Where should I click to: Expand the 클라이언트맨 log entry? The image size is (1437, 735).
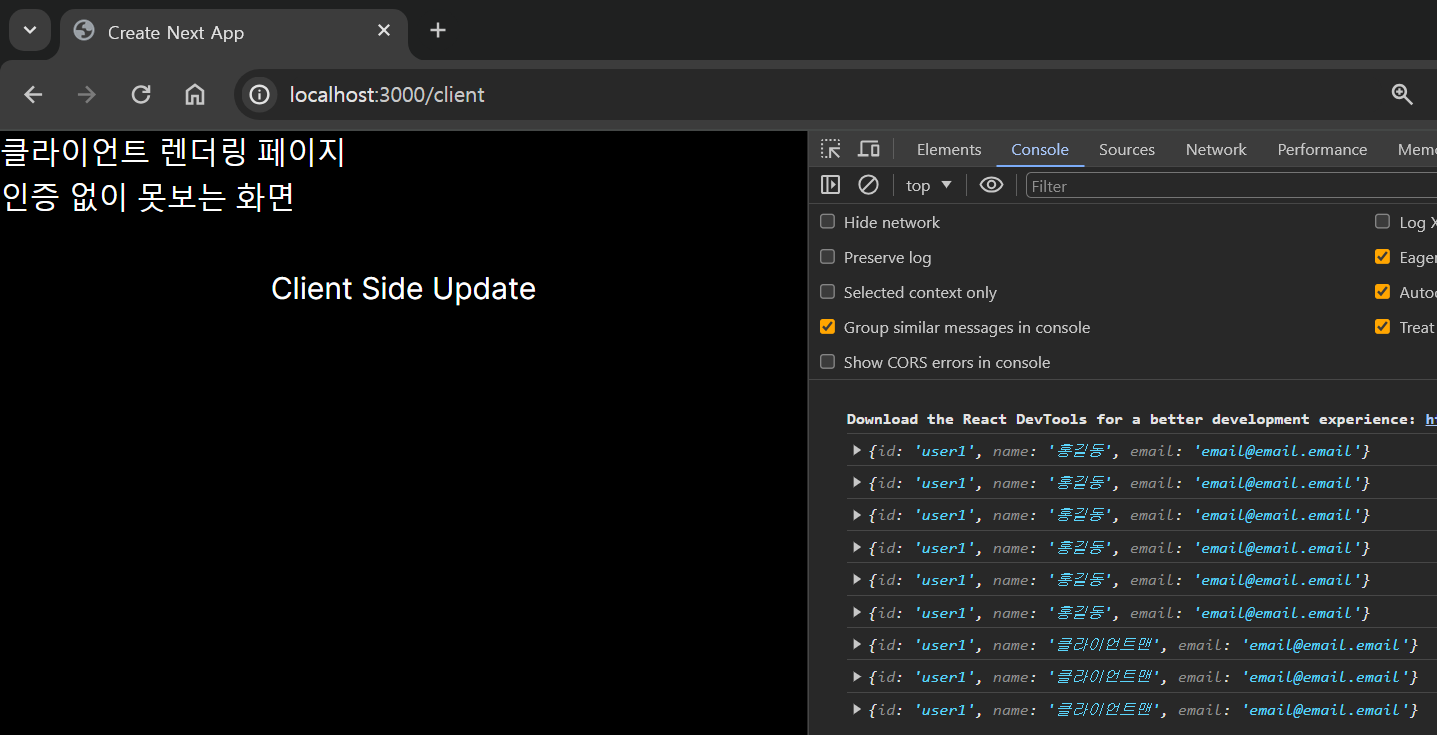tap(856, 644)
